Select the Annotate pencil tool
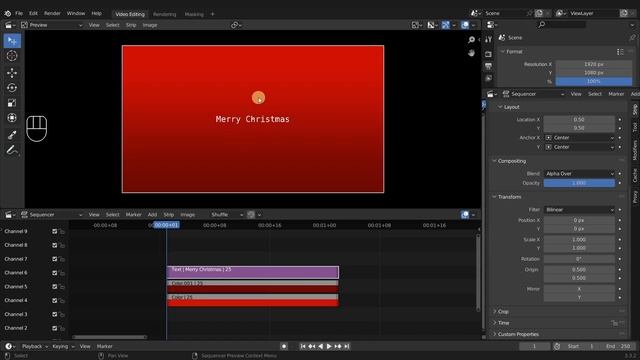The image size is (640, 360). 12,150
